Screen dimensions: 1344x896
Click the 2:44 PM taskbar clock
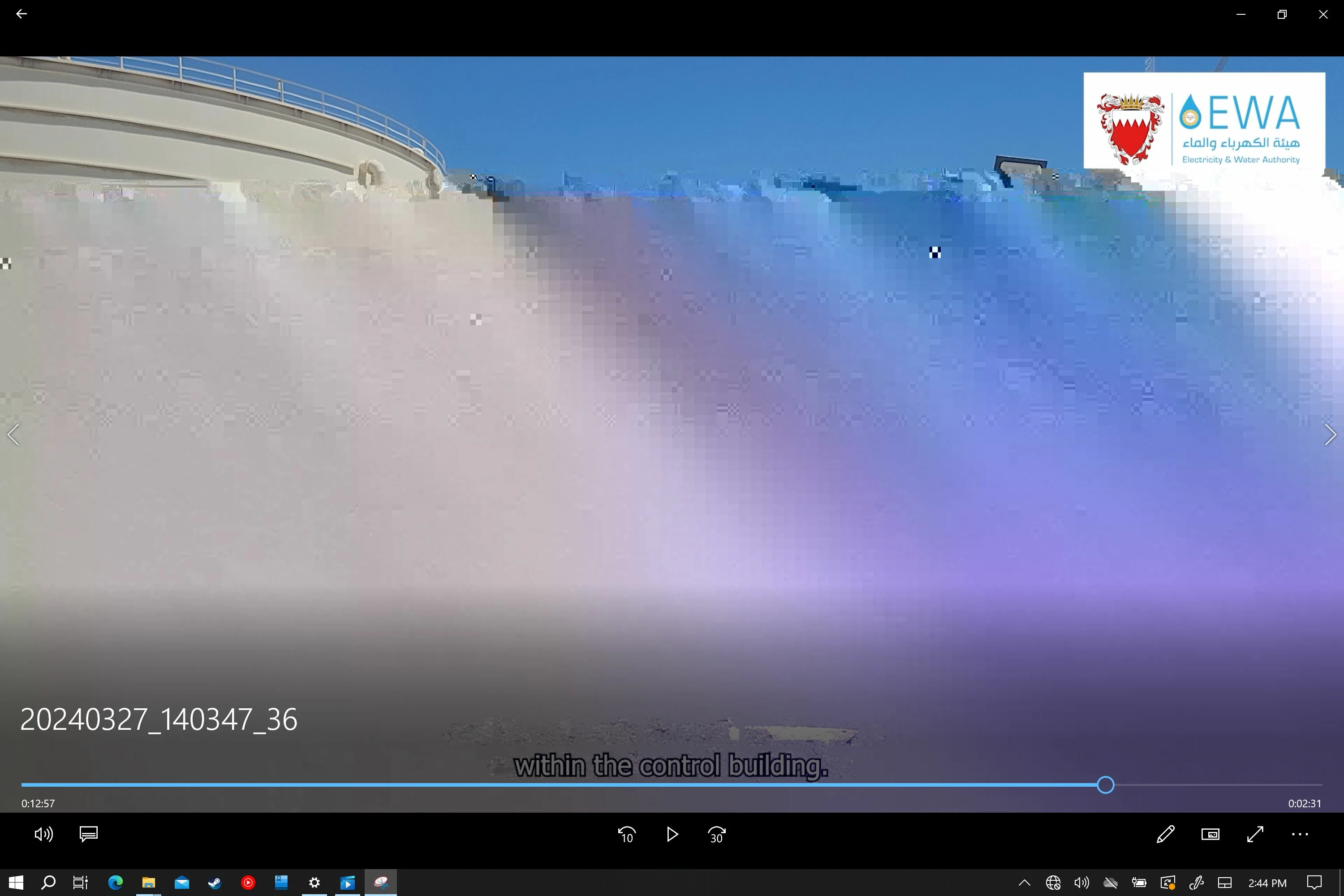coord(1267,883)
